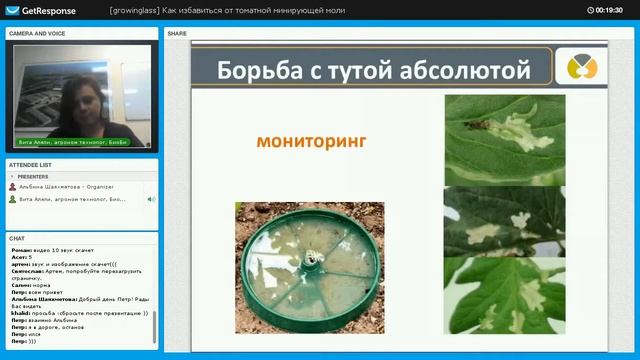Image resolution: width=640 pixels, height=360 pixels.
Task: Click the green pheromone trap photo on the slide
Action: point(310,268)
